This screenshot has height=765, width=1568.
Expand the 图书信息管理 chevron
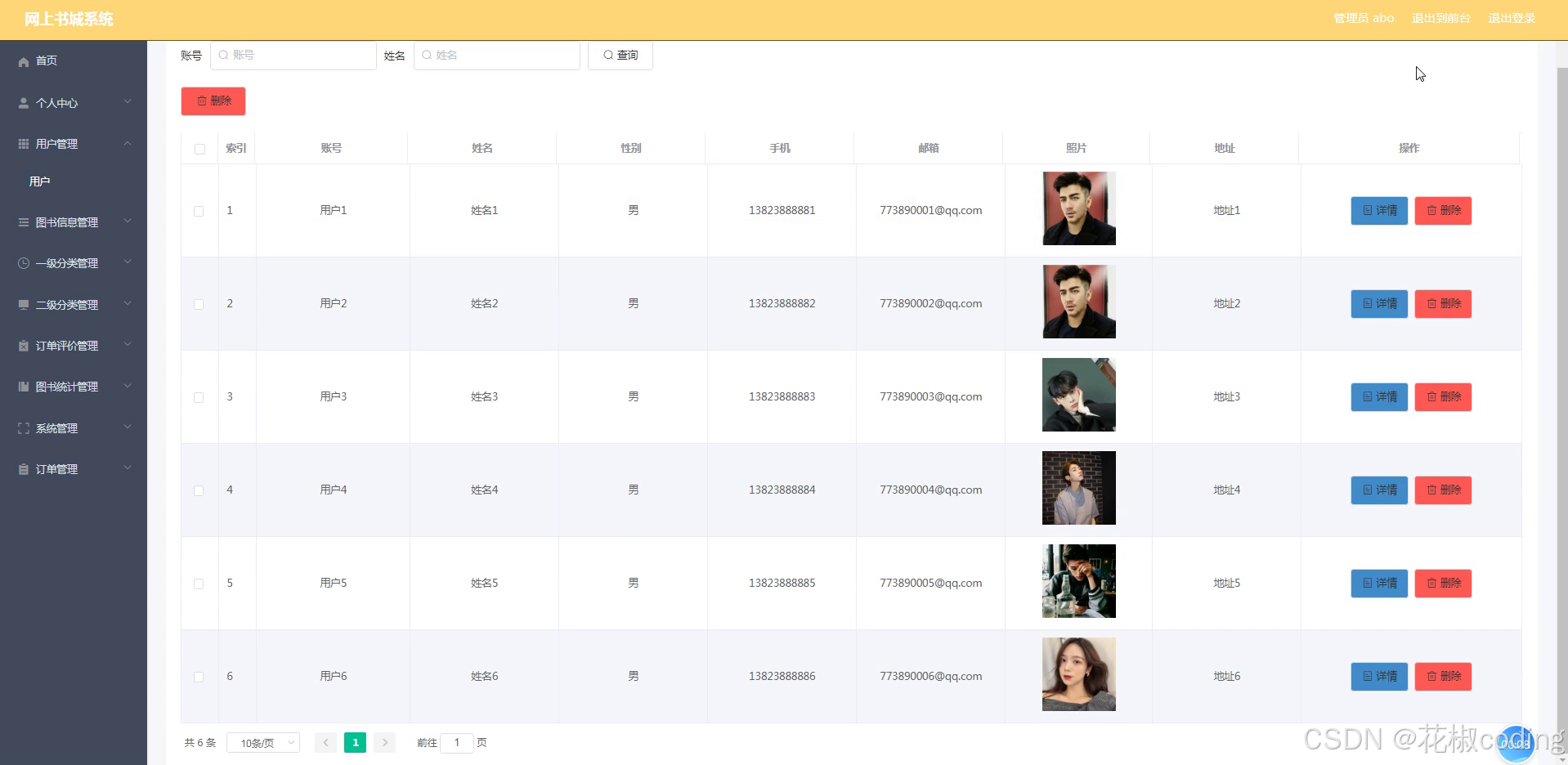point(128,221)
